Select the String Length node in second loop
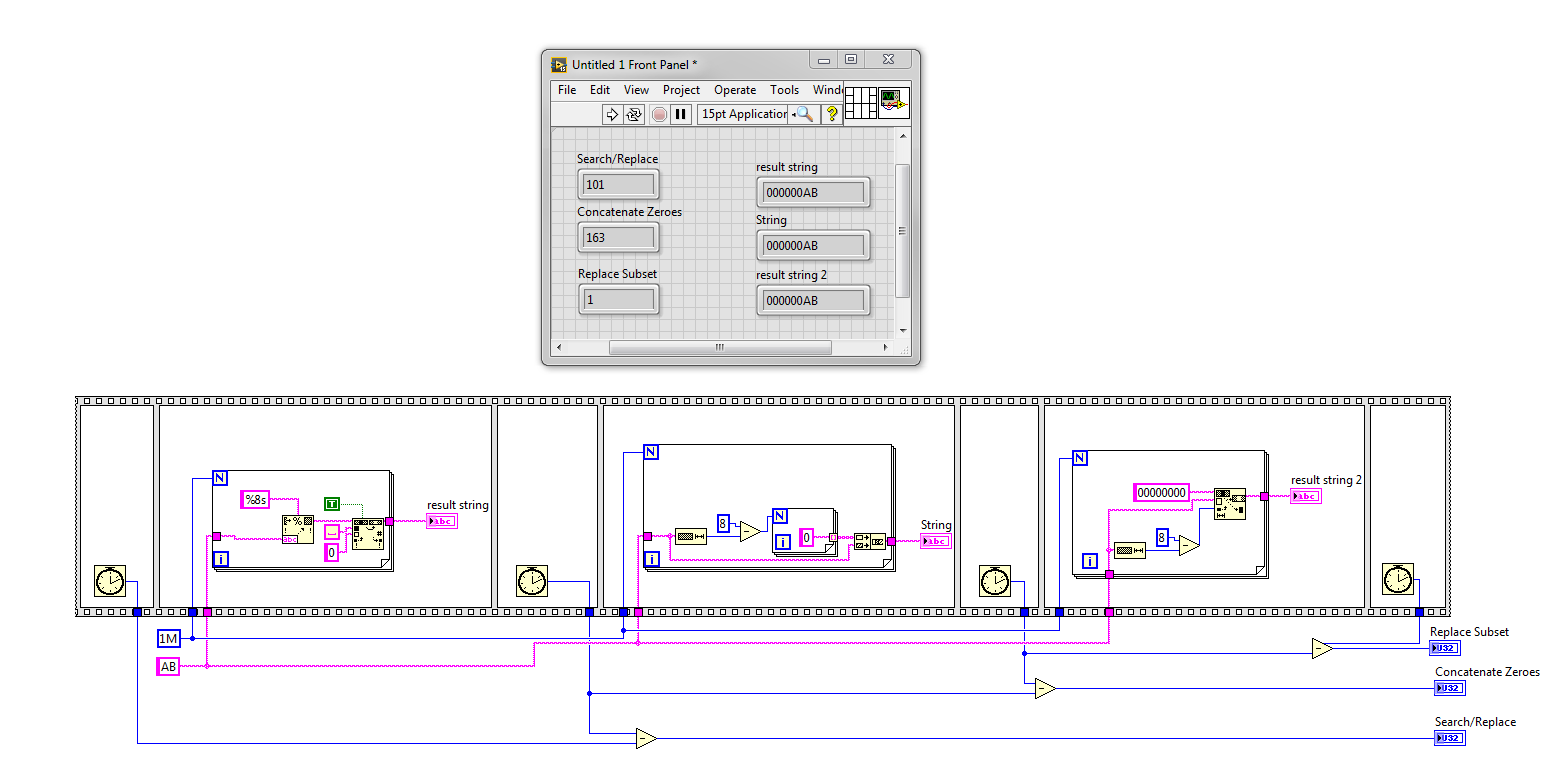This screenshot has width=1567, height=764. click(691, 537)
